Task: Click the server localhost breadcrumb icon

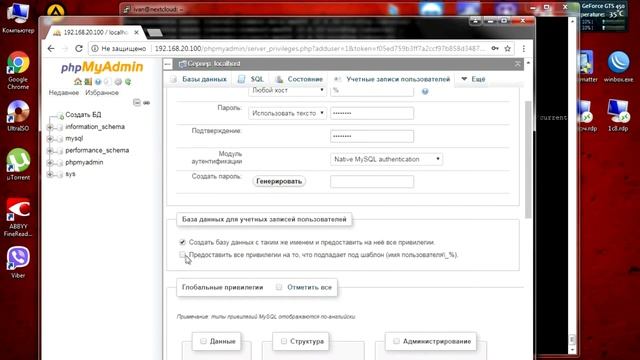Action: pyautogui.click(x=182, y=64)
